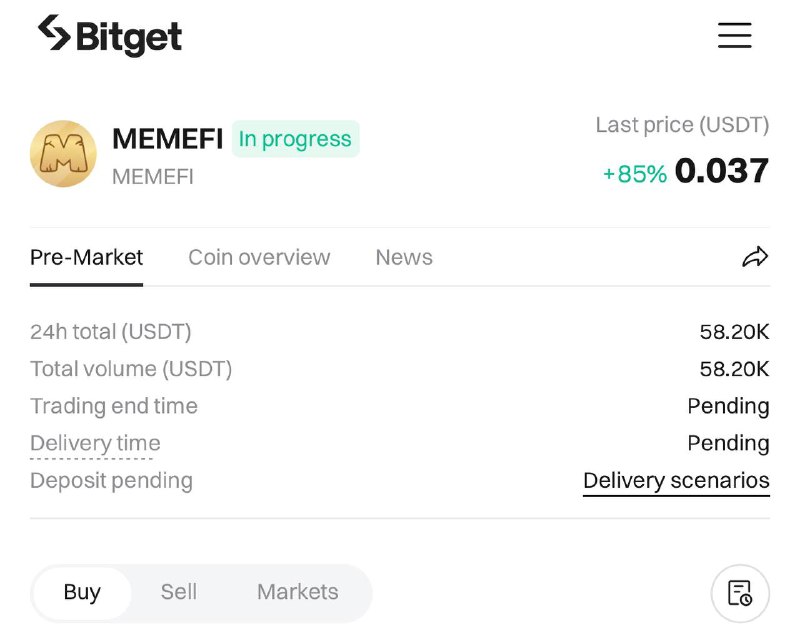Click the Trading end time Pending value

(x=728, y=406)
